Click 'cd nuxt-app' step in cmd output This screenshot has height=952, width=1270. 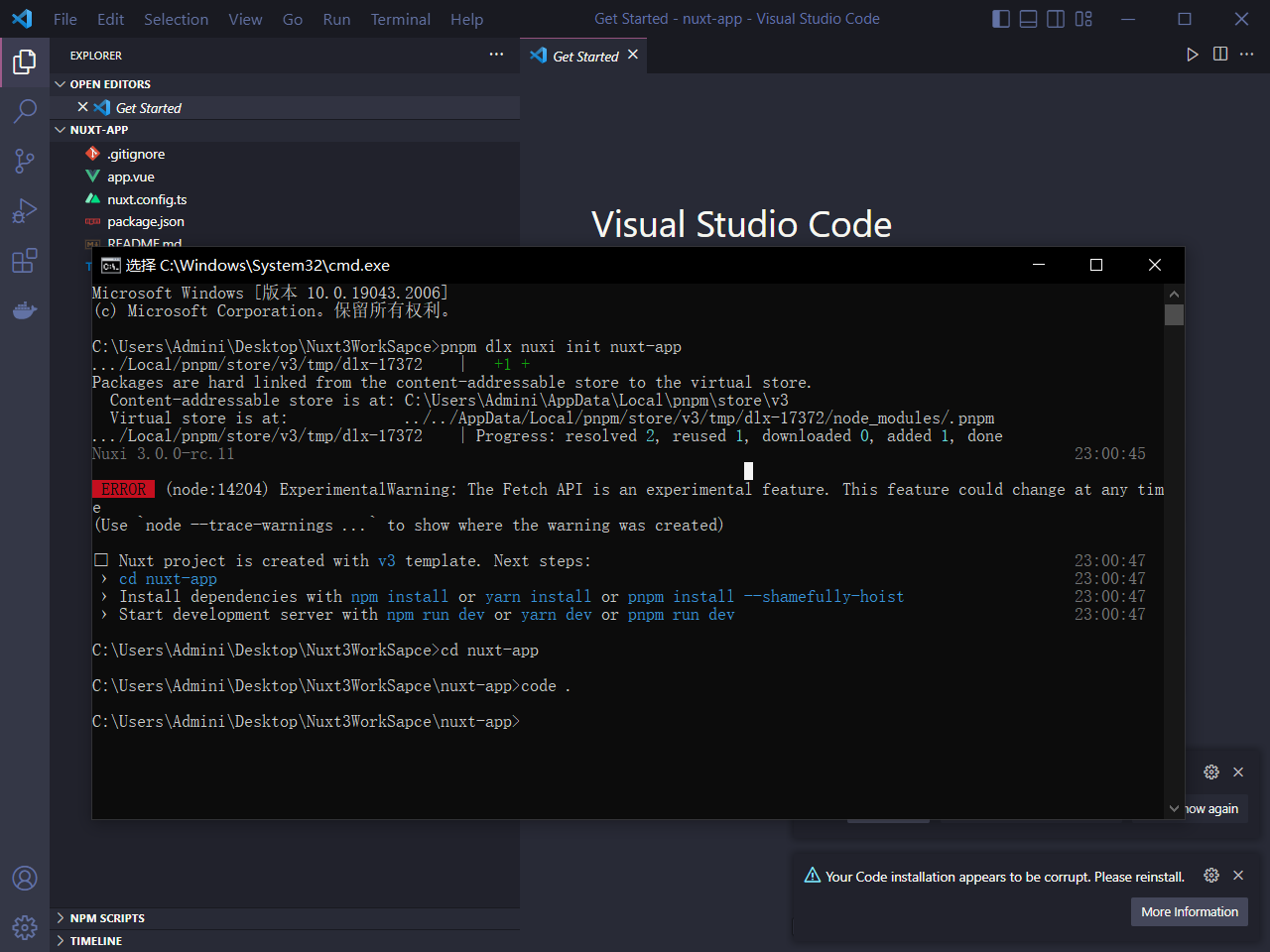168,579
